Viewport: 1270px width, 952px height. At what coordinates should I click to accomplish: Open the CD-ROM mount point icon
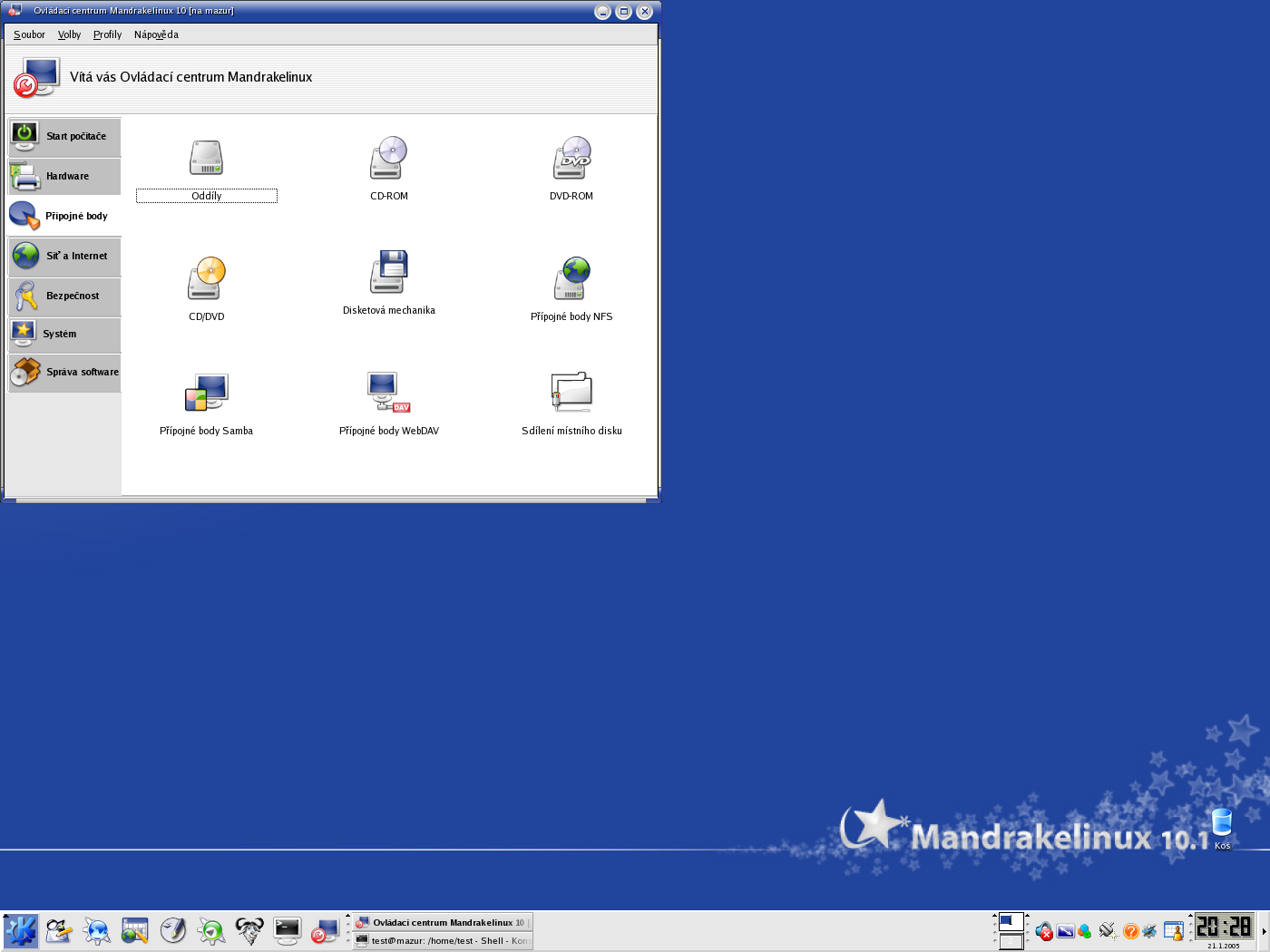pos(389,158)
